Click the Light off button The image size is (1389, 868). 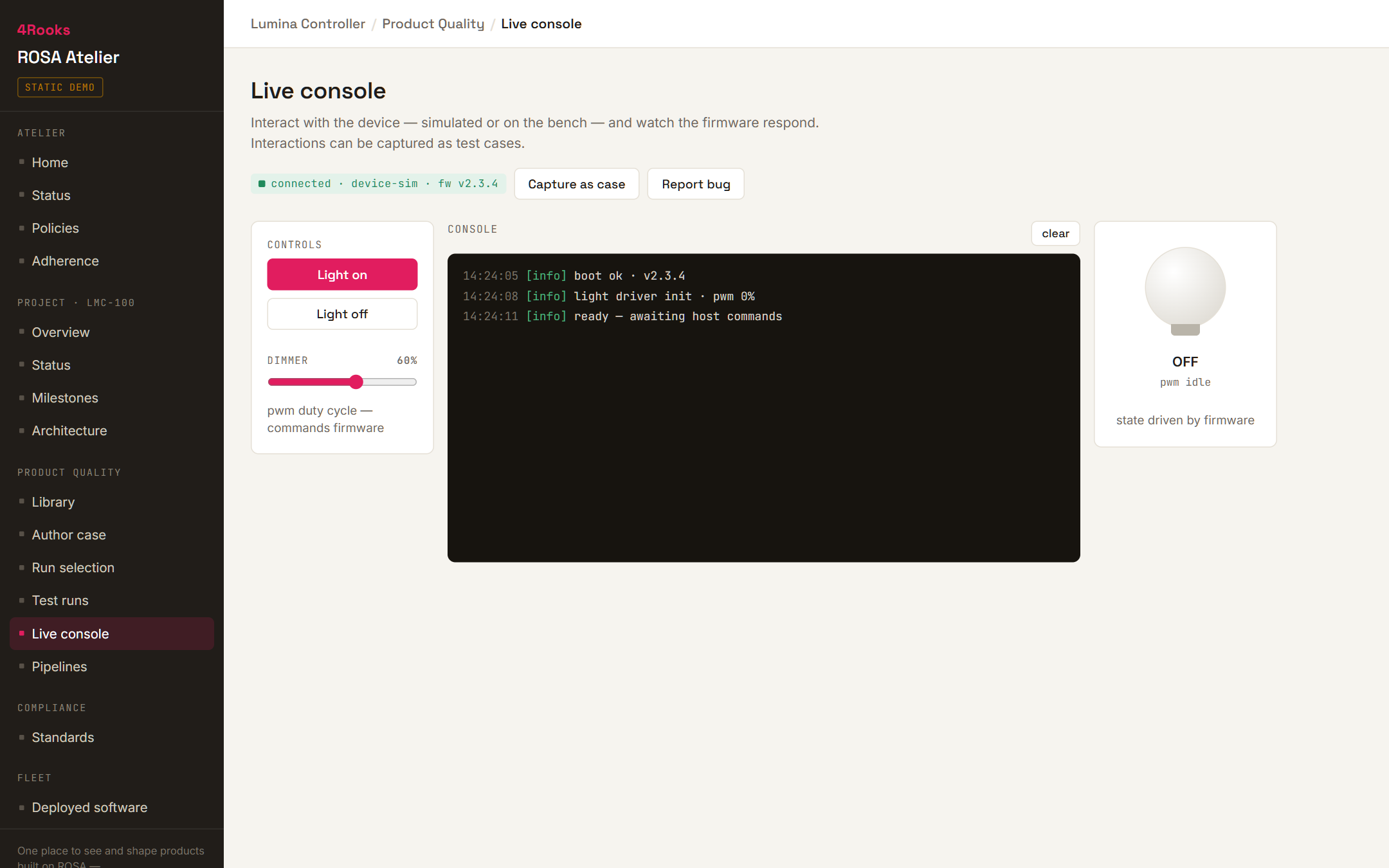tap(342, 314)
